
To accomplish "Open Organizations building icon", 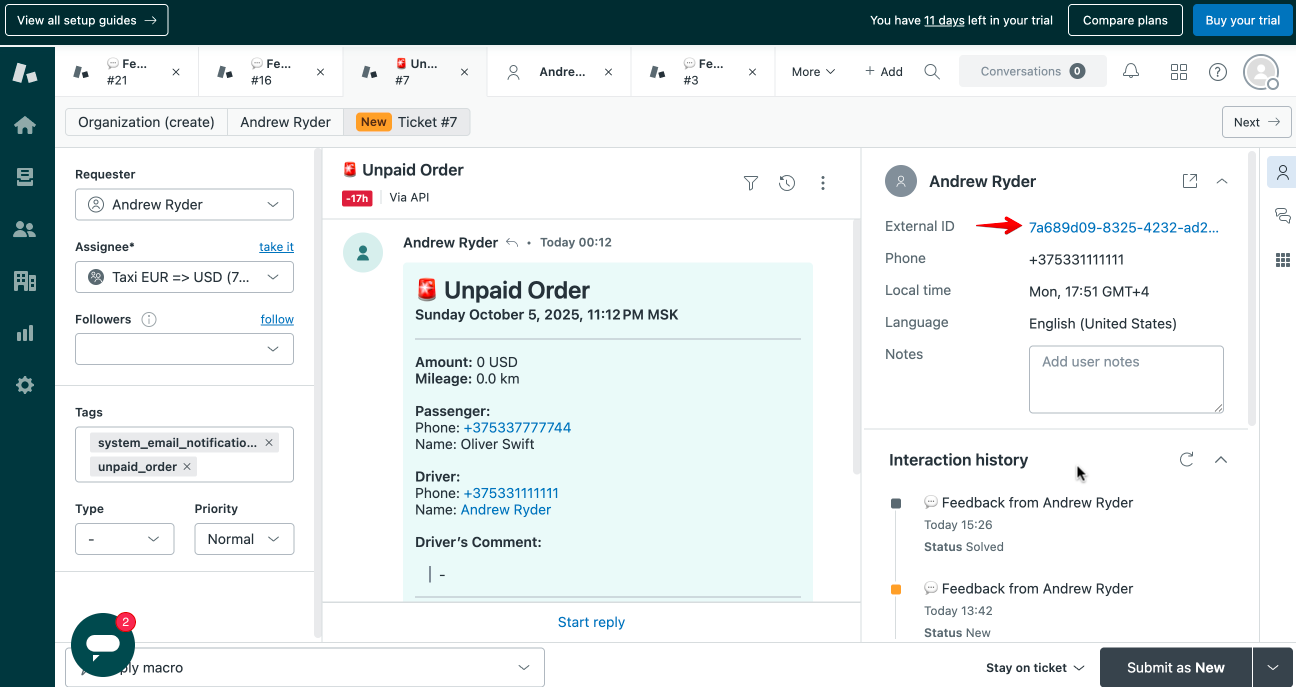I will pyautogui.click(x=25, y=281).
